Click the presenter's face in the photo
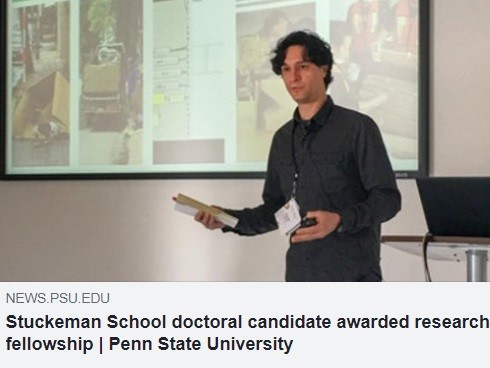This screenshot has height=368, width=490. 301,75
